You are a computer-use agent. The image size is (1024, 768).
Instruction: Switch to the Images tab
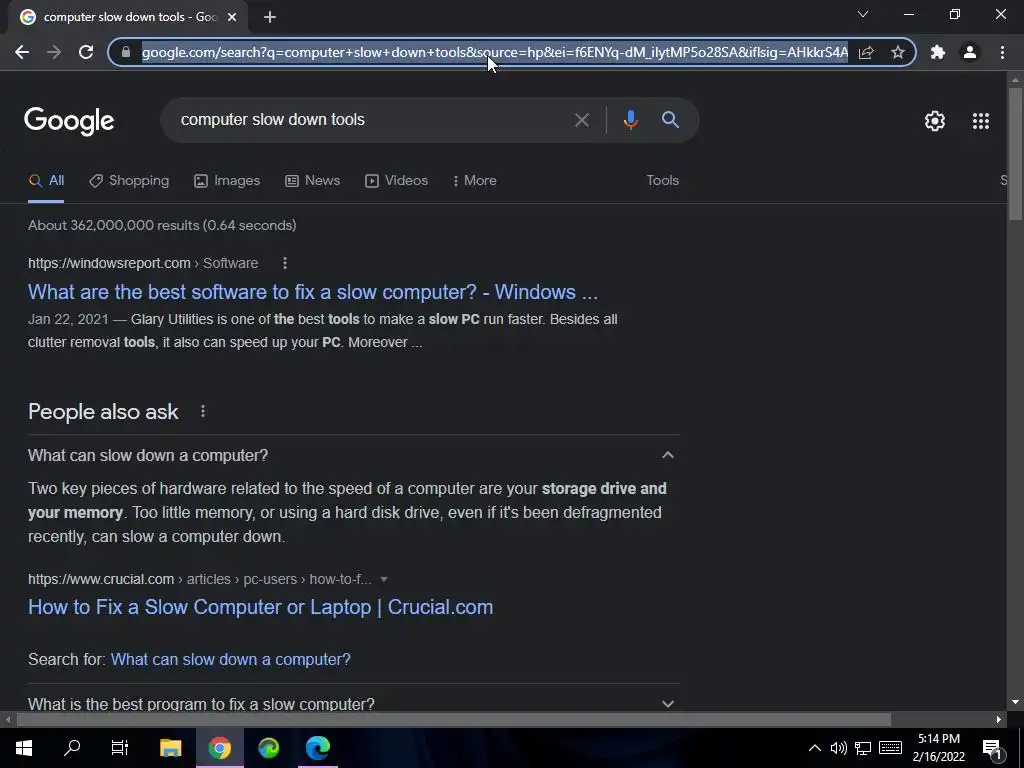click(227, 181)
